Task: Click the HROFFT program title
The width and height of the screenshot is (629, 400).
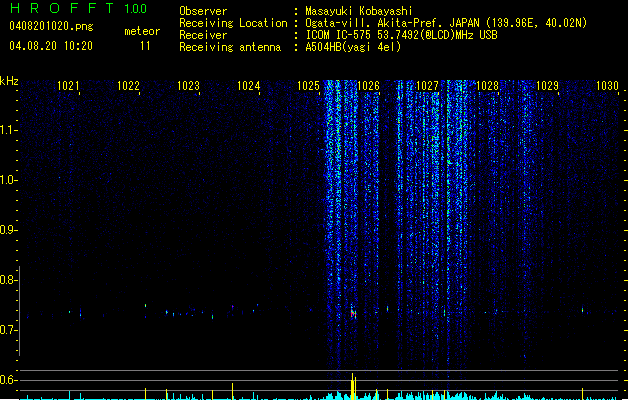Action: tap(62, 8)
